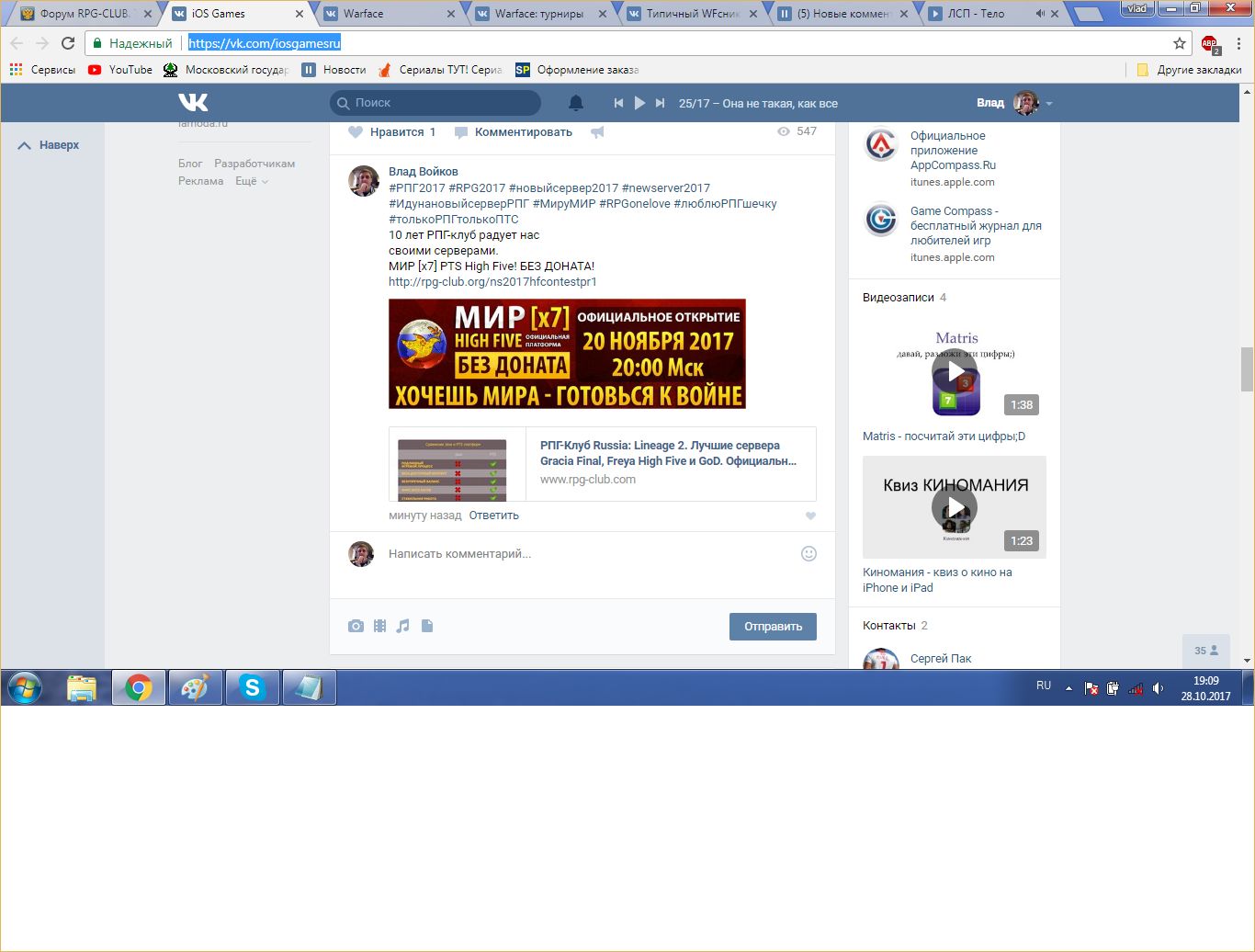The width and height of the screenshot is (1255, 952).
Task: Open the Windows Start button
Action: [x=25, y=687]
